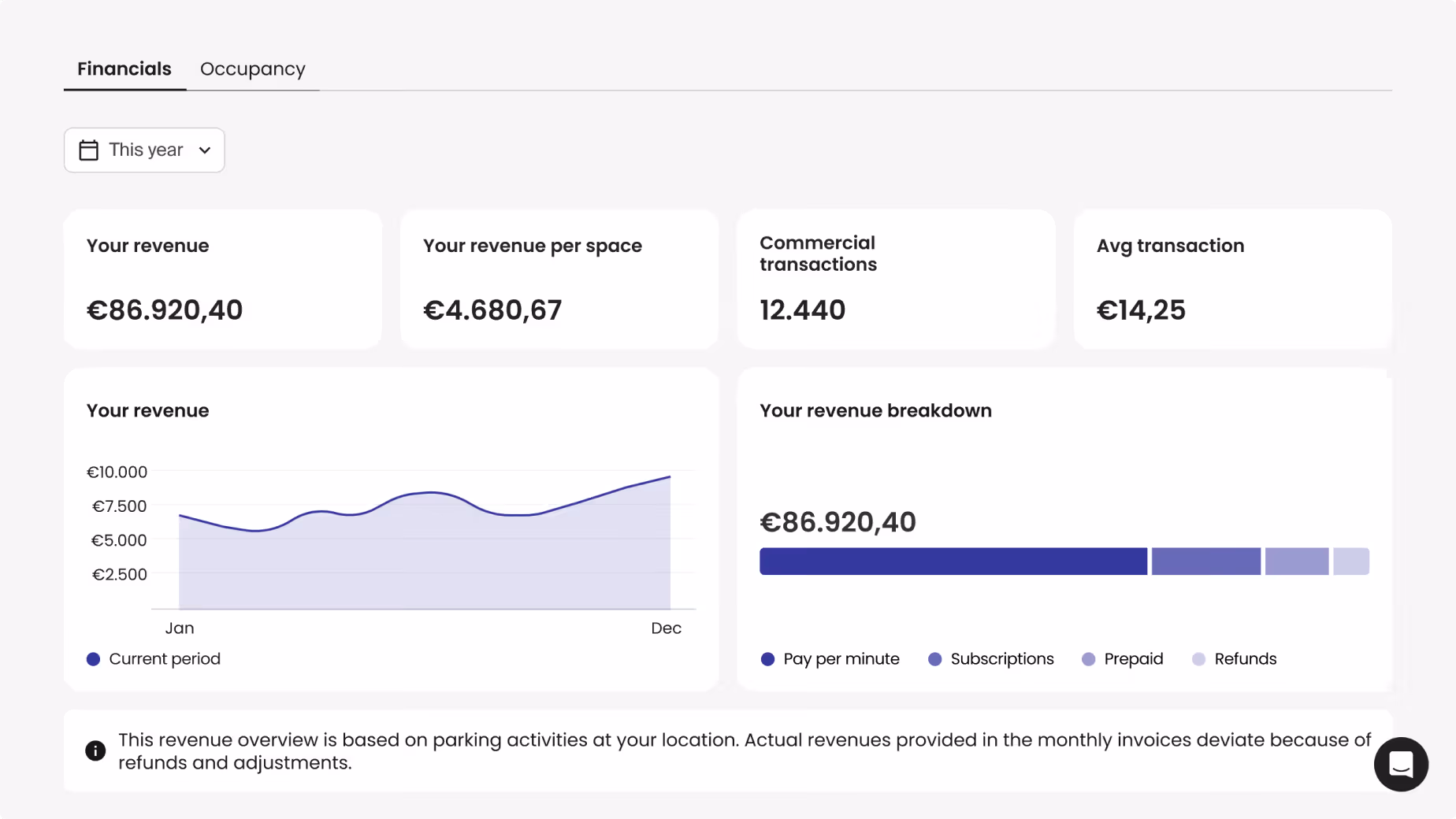
Task: Click Current period legend dot
Action: click(93, 659)
